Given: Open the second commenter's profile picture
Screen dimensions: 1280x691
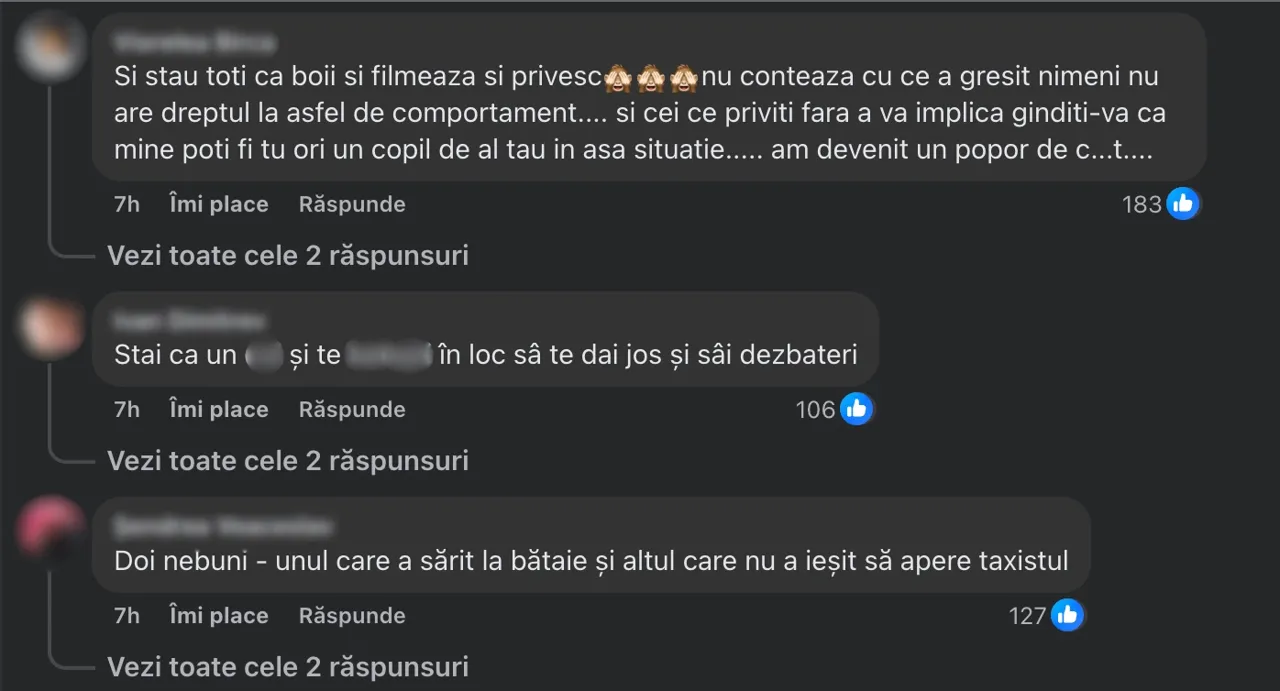Looking at the screenshot, I should click(51, 326).
